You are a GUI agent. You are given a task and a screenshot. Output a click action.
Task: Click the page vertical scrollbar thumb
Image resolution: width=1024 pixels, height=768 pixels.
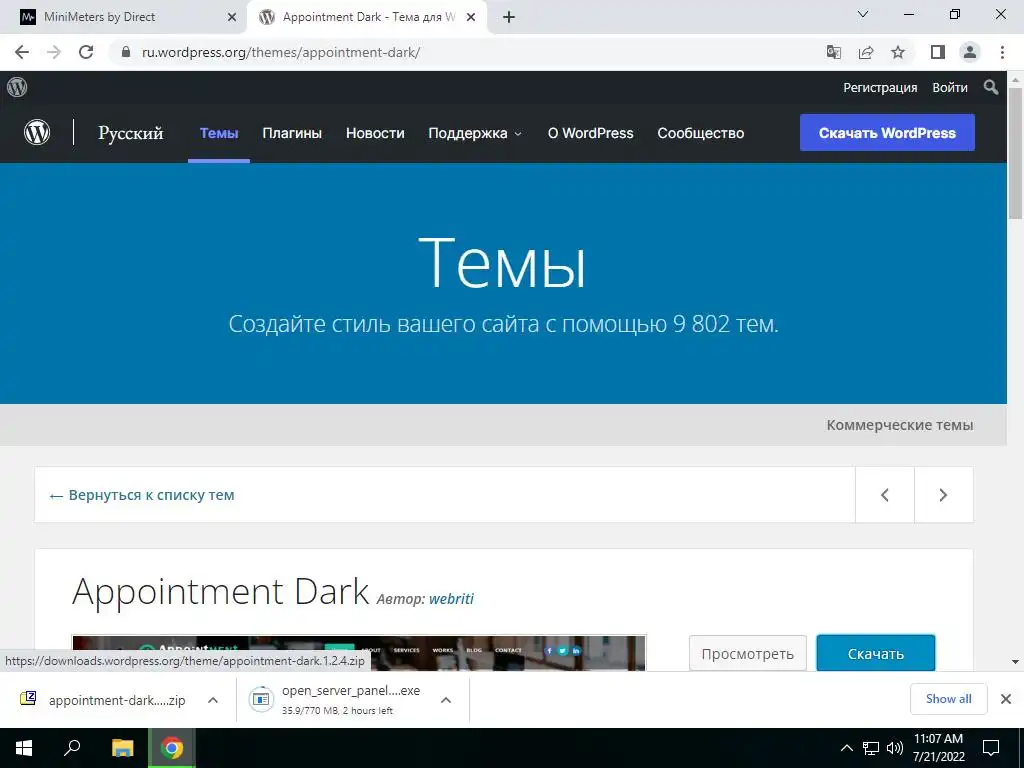click(x=1016, y=152)
